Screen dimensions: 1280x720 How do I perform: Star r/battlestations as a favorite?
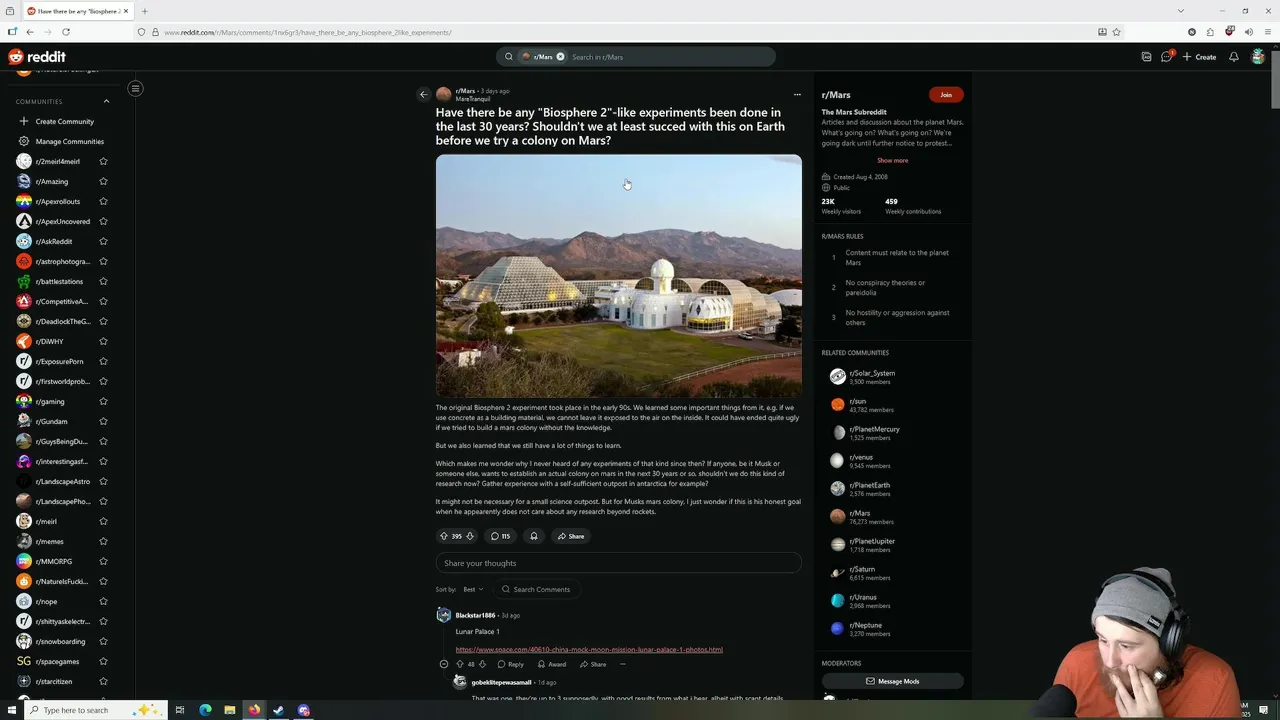click(x=103, y=281)
